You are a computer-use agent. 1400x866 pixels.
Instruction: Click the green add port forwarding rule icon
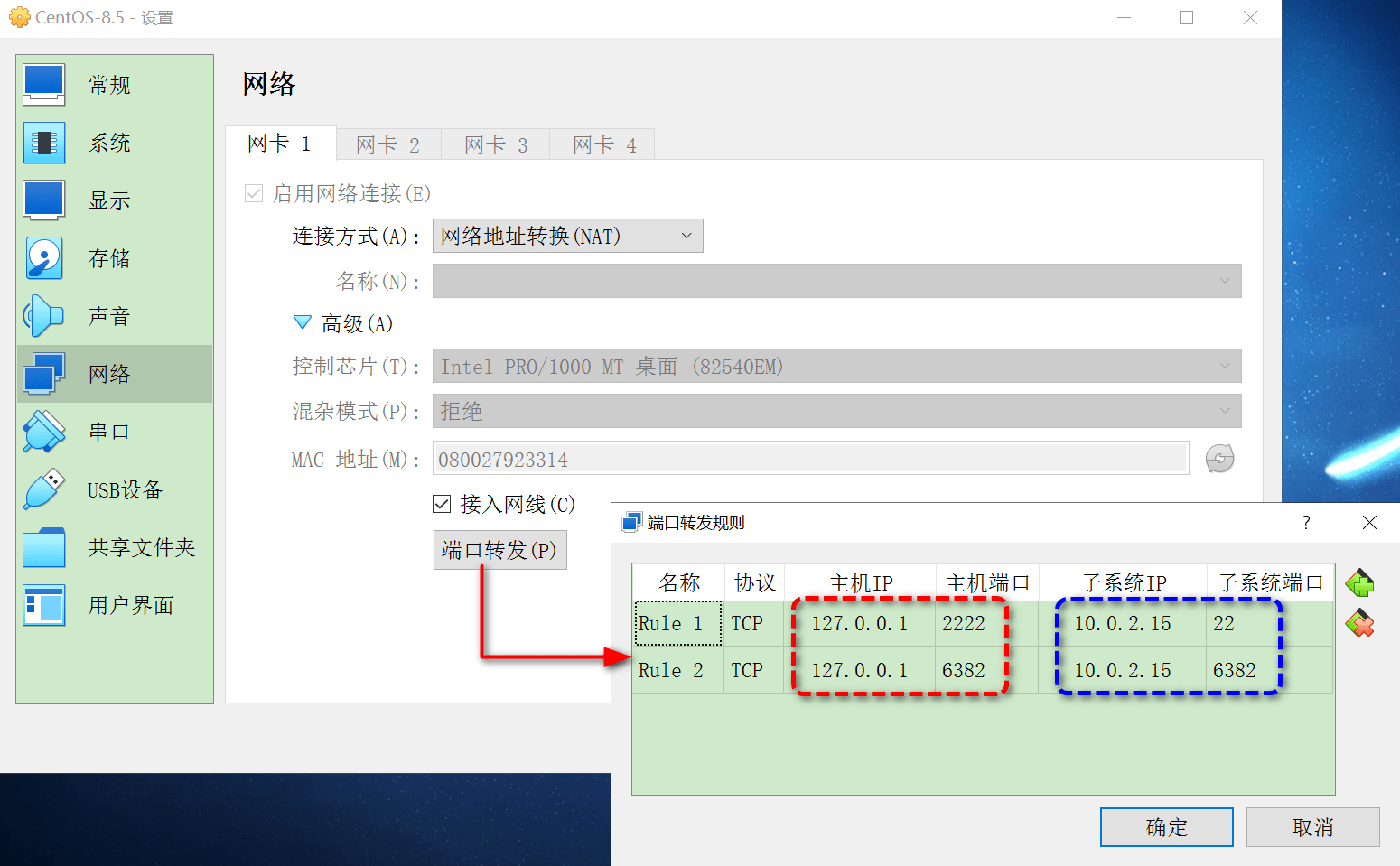(1359, 583)
